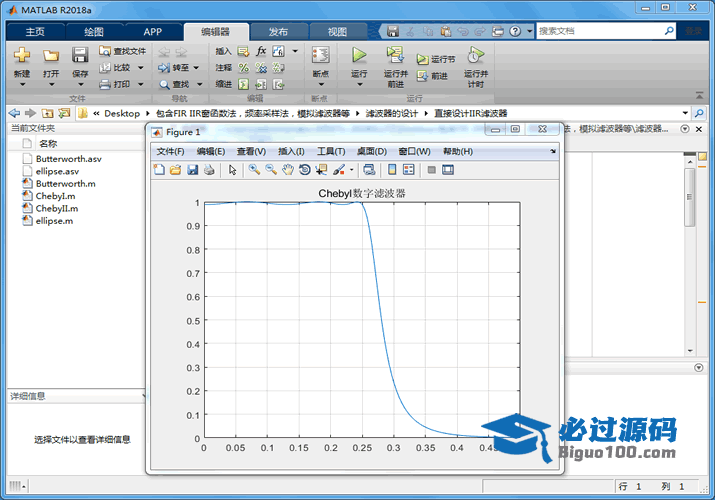Open the Figure 帮助(H) menu

(457, 151)
